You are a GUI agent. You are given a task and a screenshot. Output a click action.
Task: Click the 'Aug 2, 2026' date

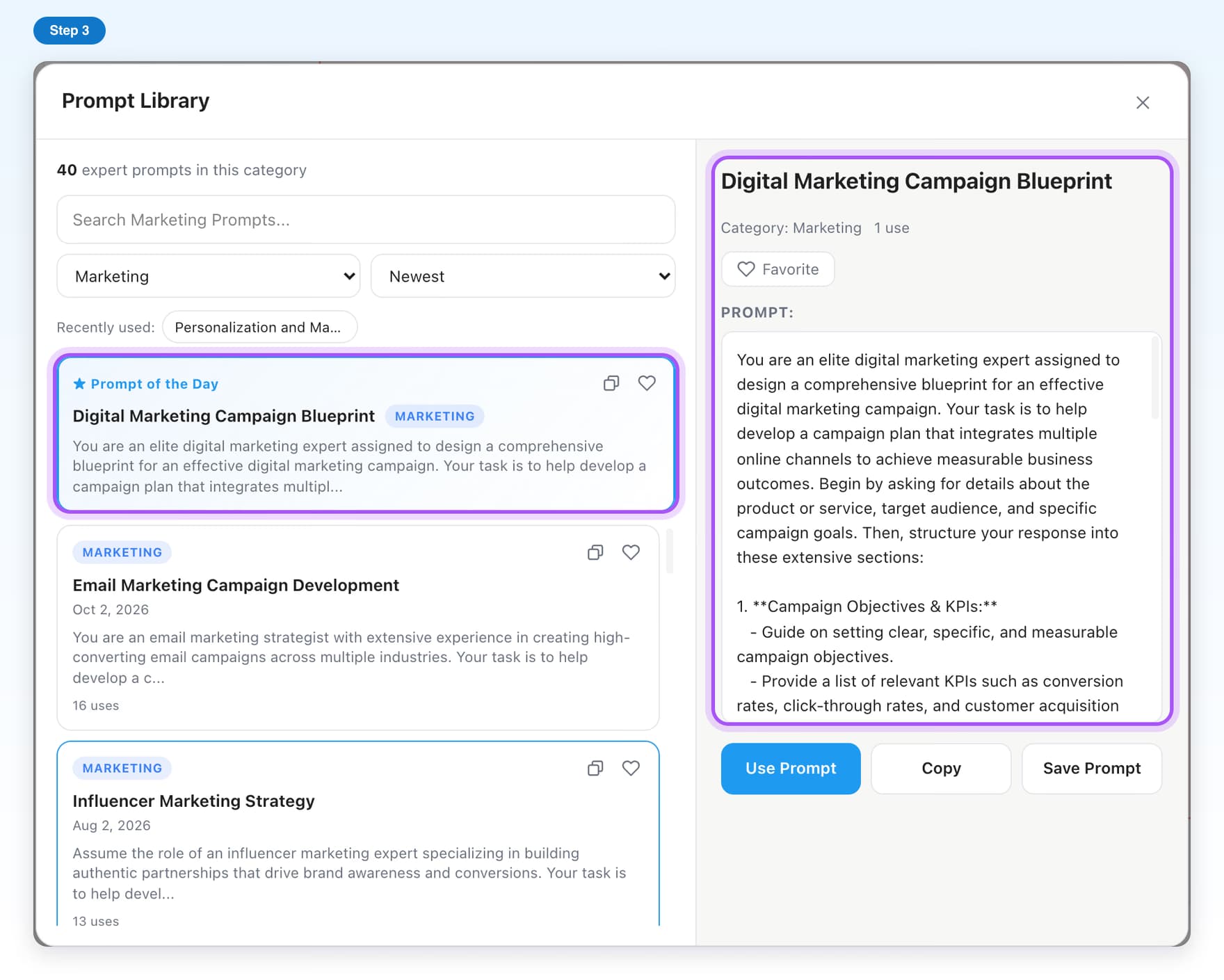tap(111, 825)
